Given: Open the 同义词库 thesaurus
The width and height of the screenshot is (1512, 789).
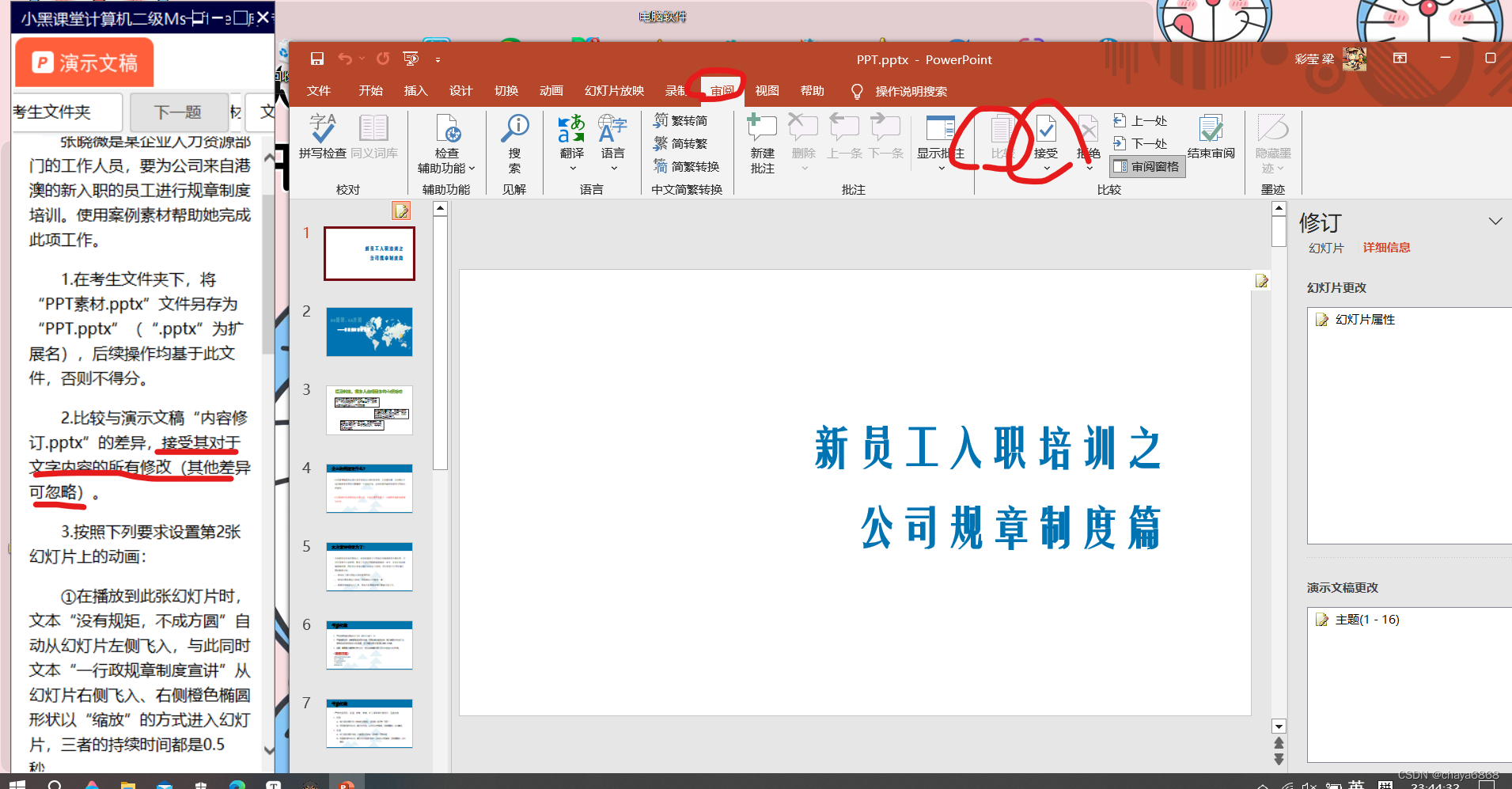Looking at the screenshot, I should [373, 136].
